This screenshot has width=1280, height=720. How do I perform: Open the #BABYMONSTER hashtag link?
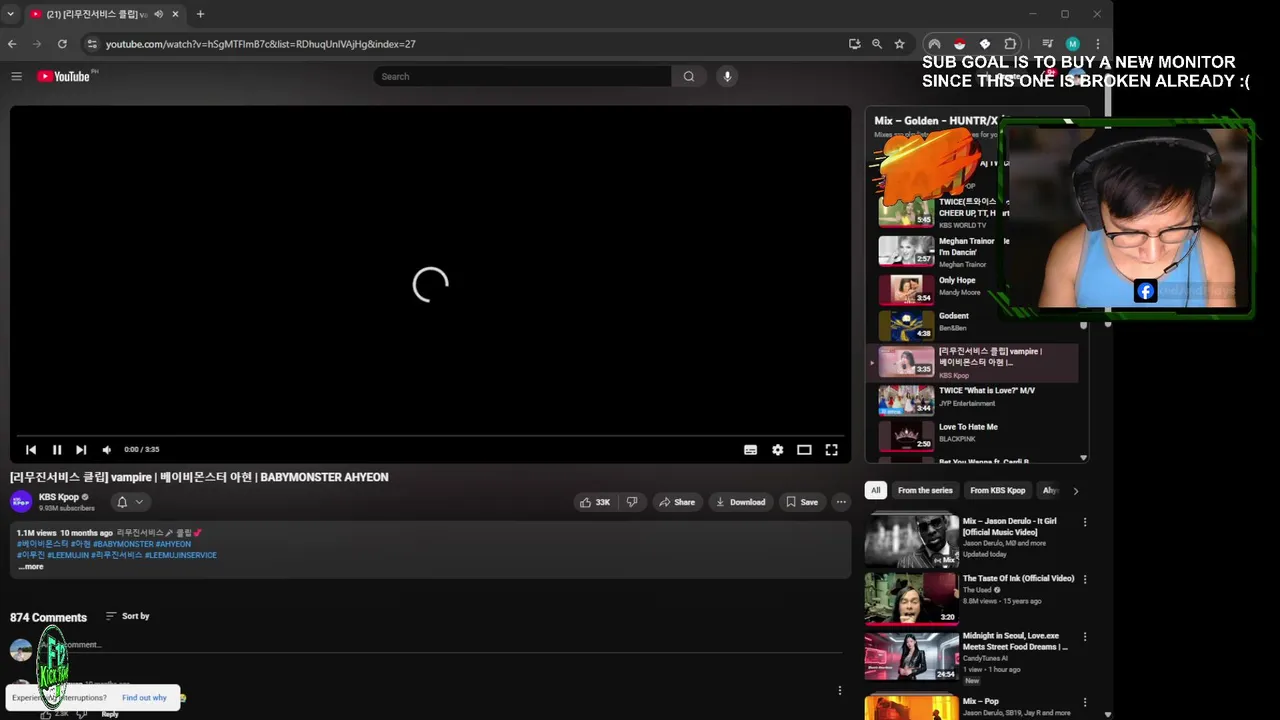[123, 544]
